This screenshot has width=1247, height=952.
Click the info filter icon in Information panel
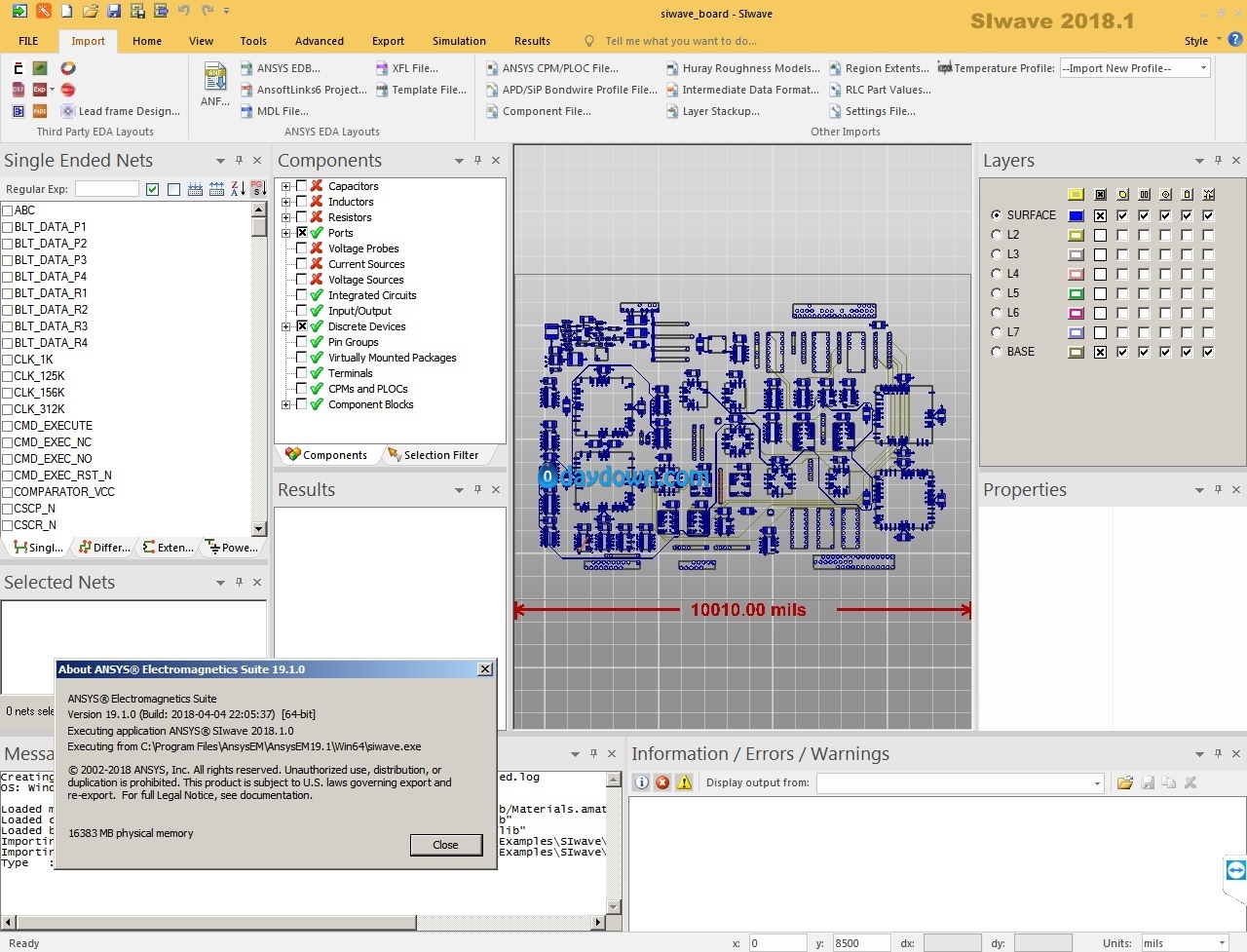point(641,782)
